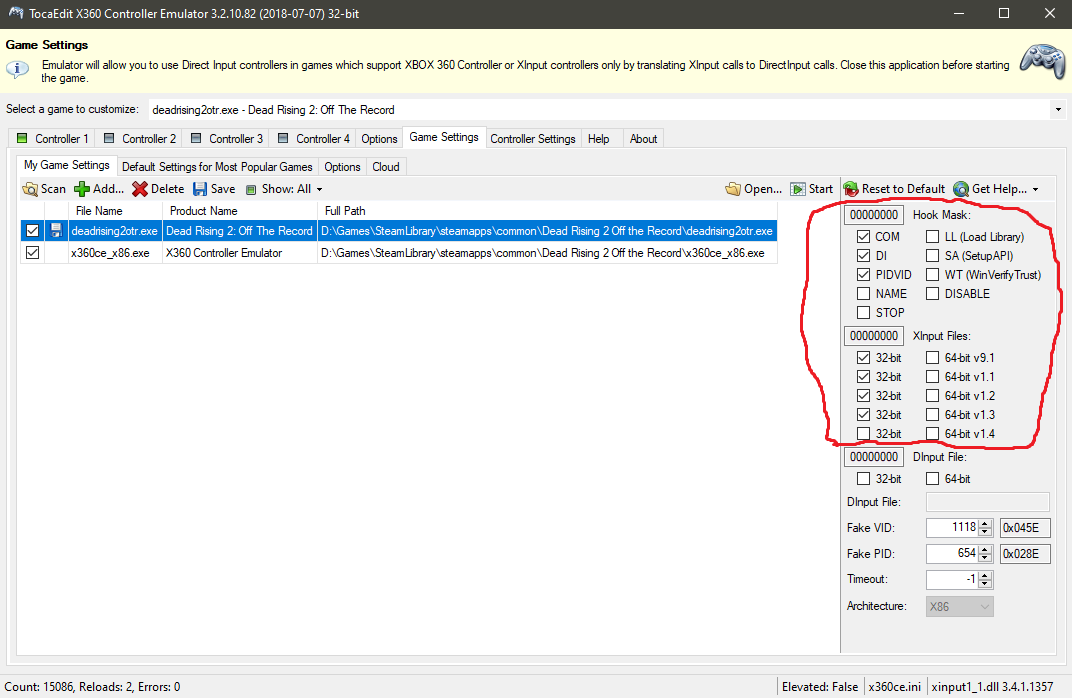Click the Timeout value field
This screenshot has width=1072, height=698.
click(952, 579)
